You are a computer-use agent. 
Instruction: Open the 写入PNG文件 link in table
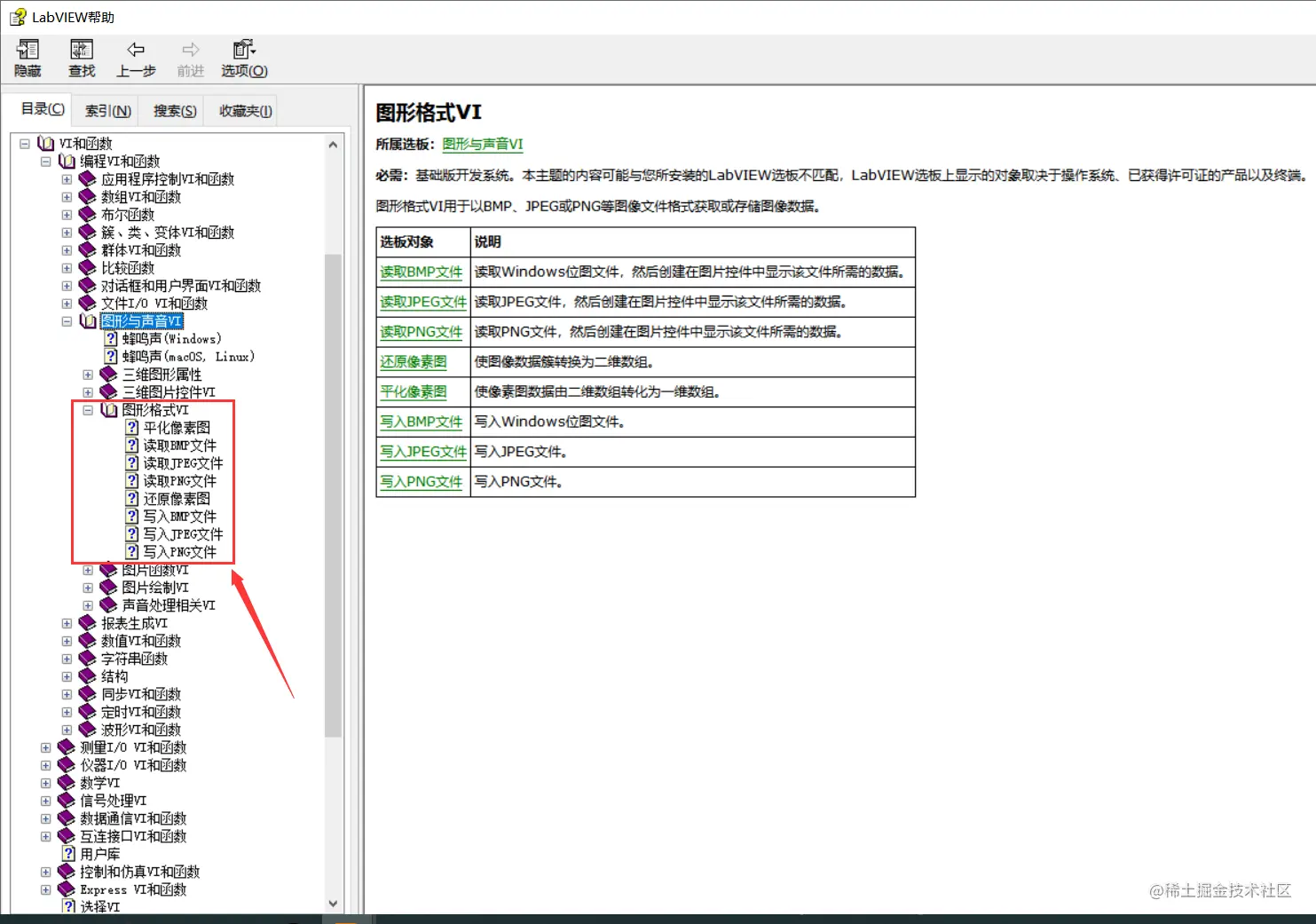pos(422,482)
